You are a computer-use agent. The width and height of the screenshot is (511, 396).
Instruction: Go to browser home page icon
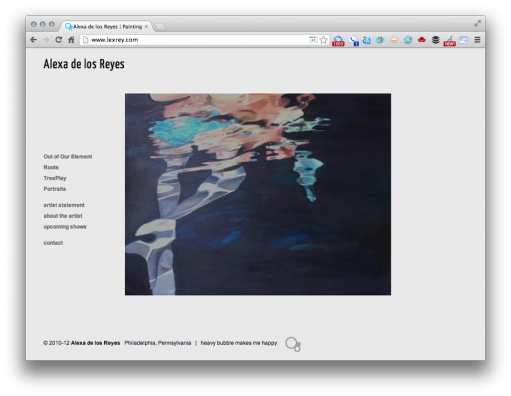pos(71,40)
